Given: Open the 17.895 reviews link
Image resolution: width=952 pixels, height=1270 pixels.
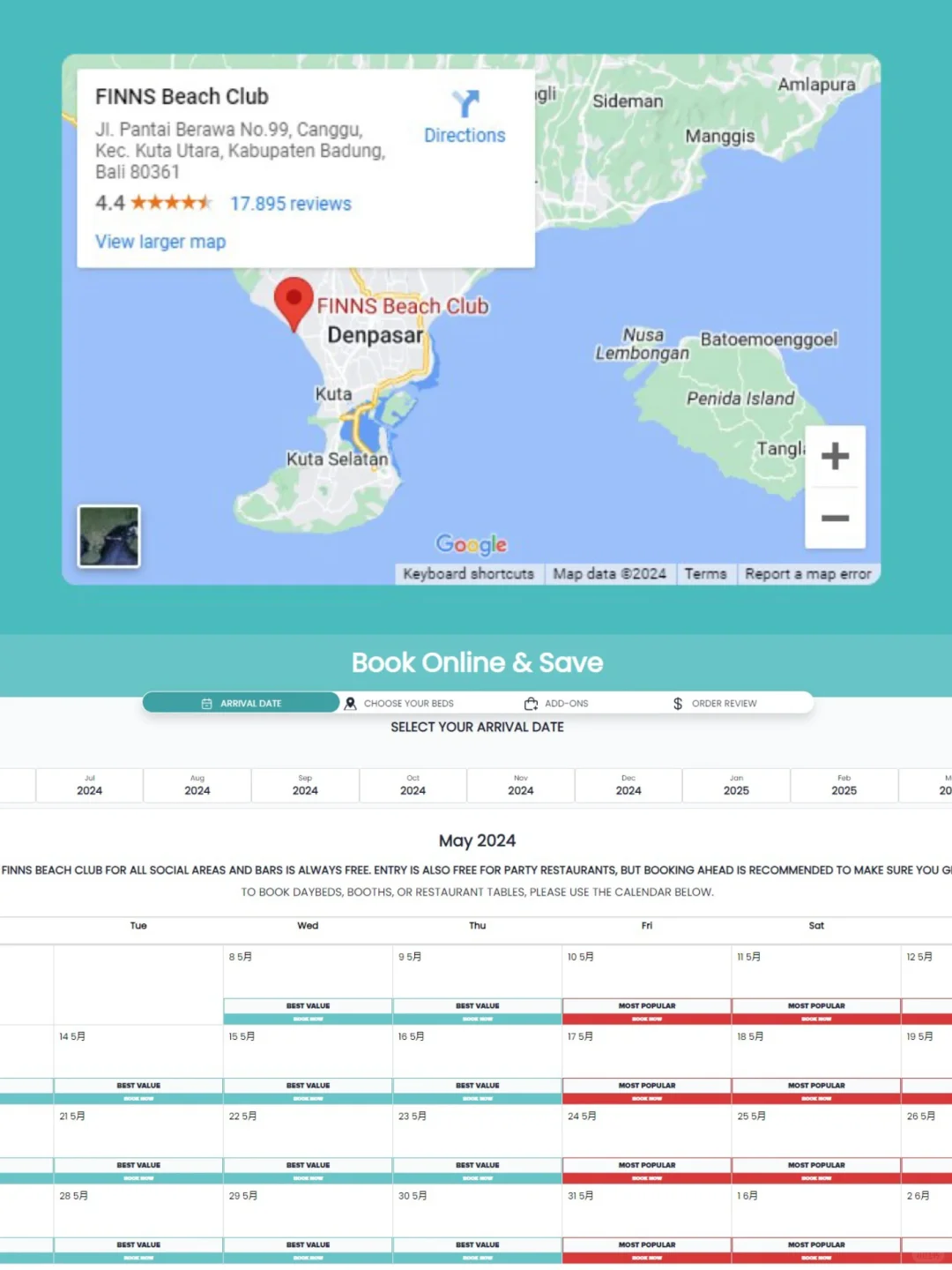Looking at the screenshot, I should pos(291,204).
